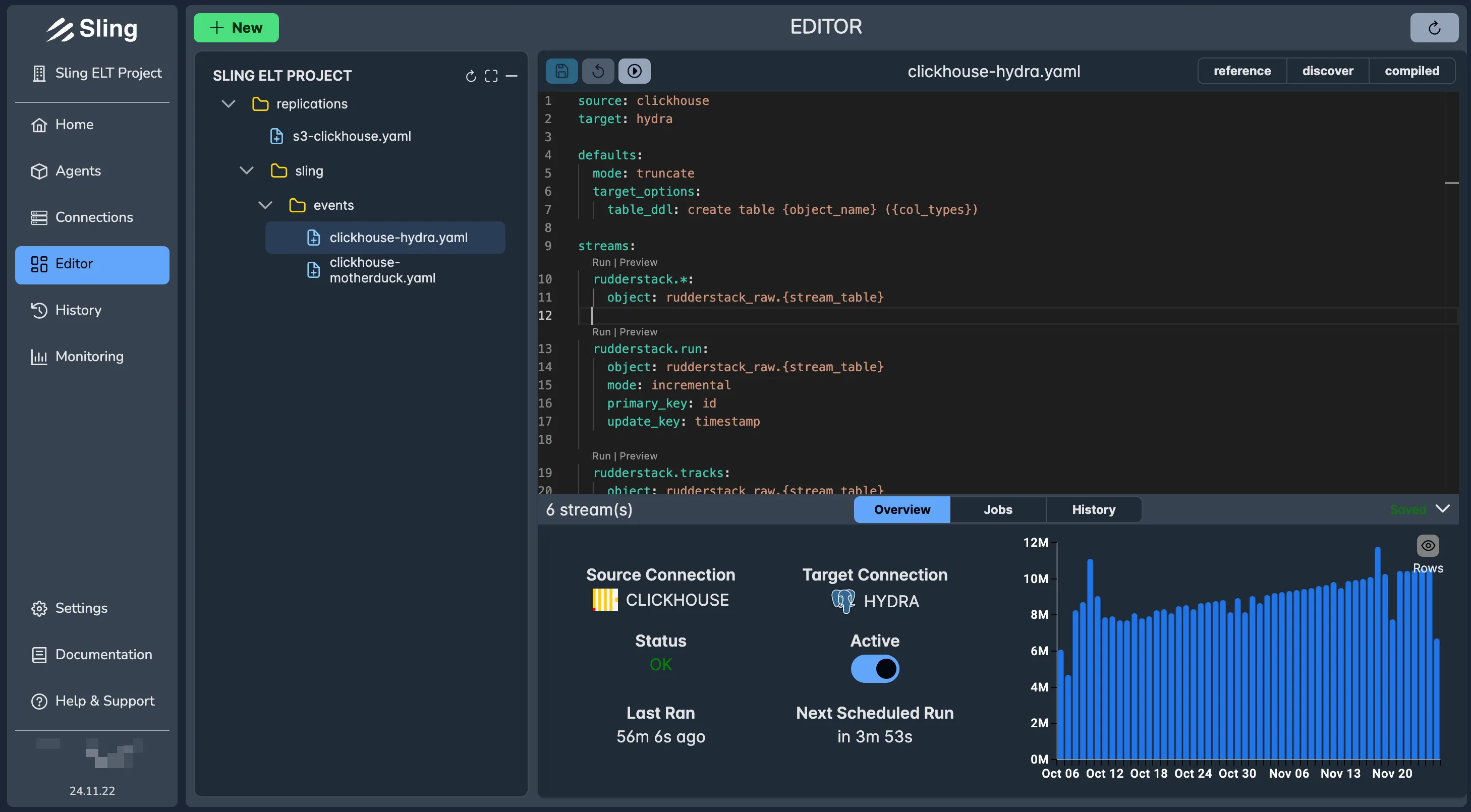The height and width of the screenshot is (812, 1471).
Task: Collapse bottom panel with chevron
Action: pyautogui.click(x=1442, y=508)
